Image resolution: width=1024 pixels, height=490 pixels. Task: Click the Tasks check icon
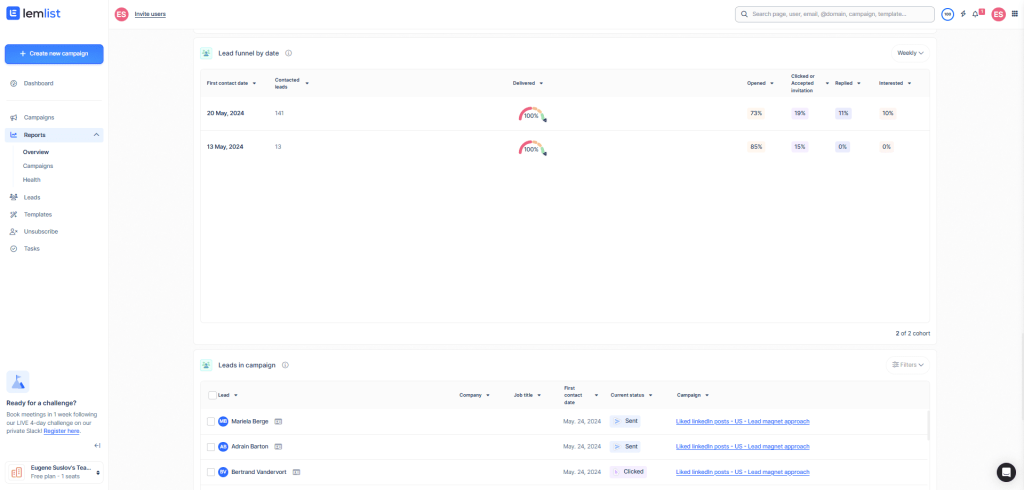[x=14, y=249]
